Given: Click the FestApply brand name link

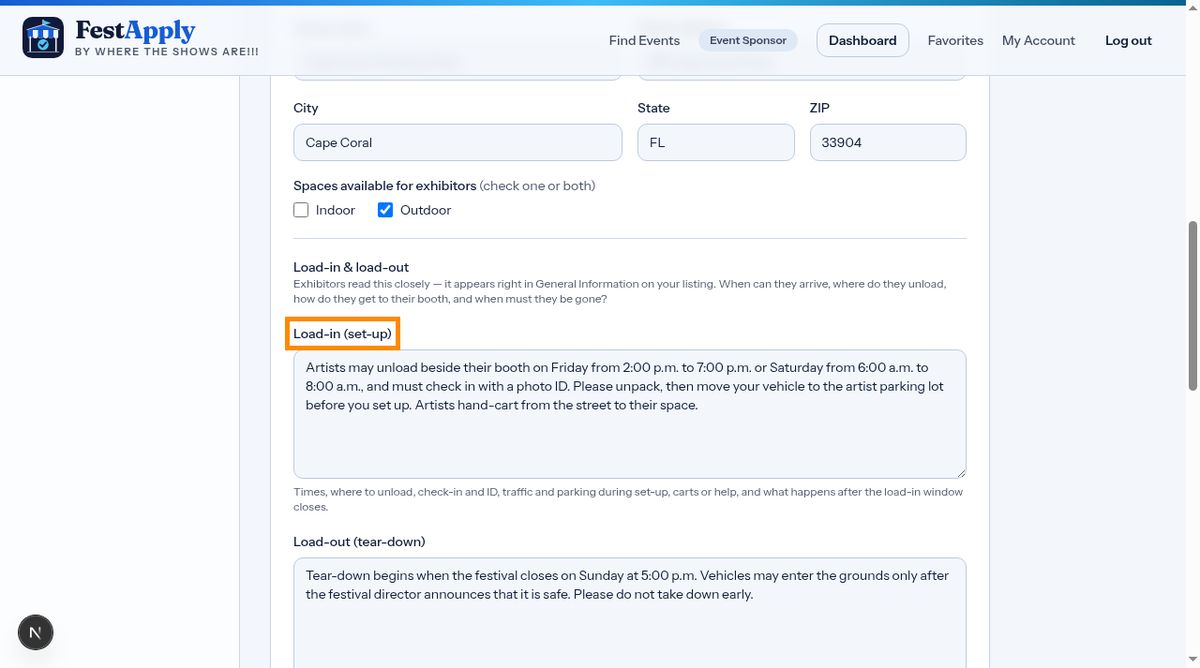Looking at the screenshot, I should coord(135,31).
